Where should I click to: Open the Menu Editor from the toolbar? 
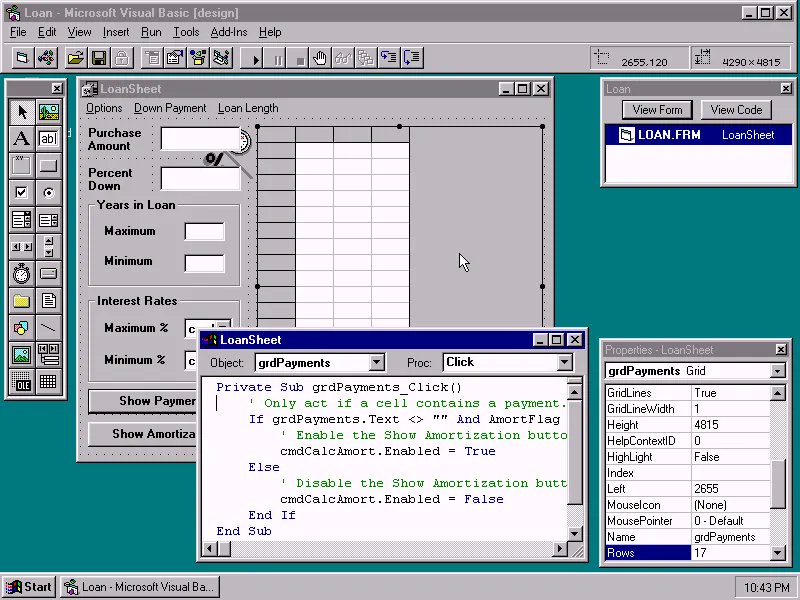[151, 57]
